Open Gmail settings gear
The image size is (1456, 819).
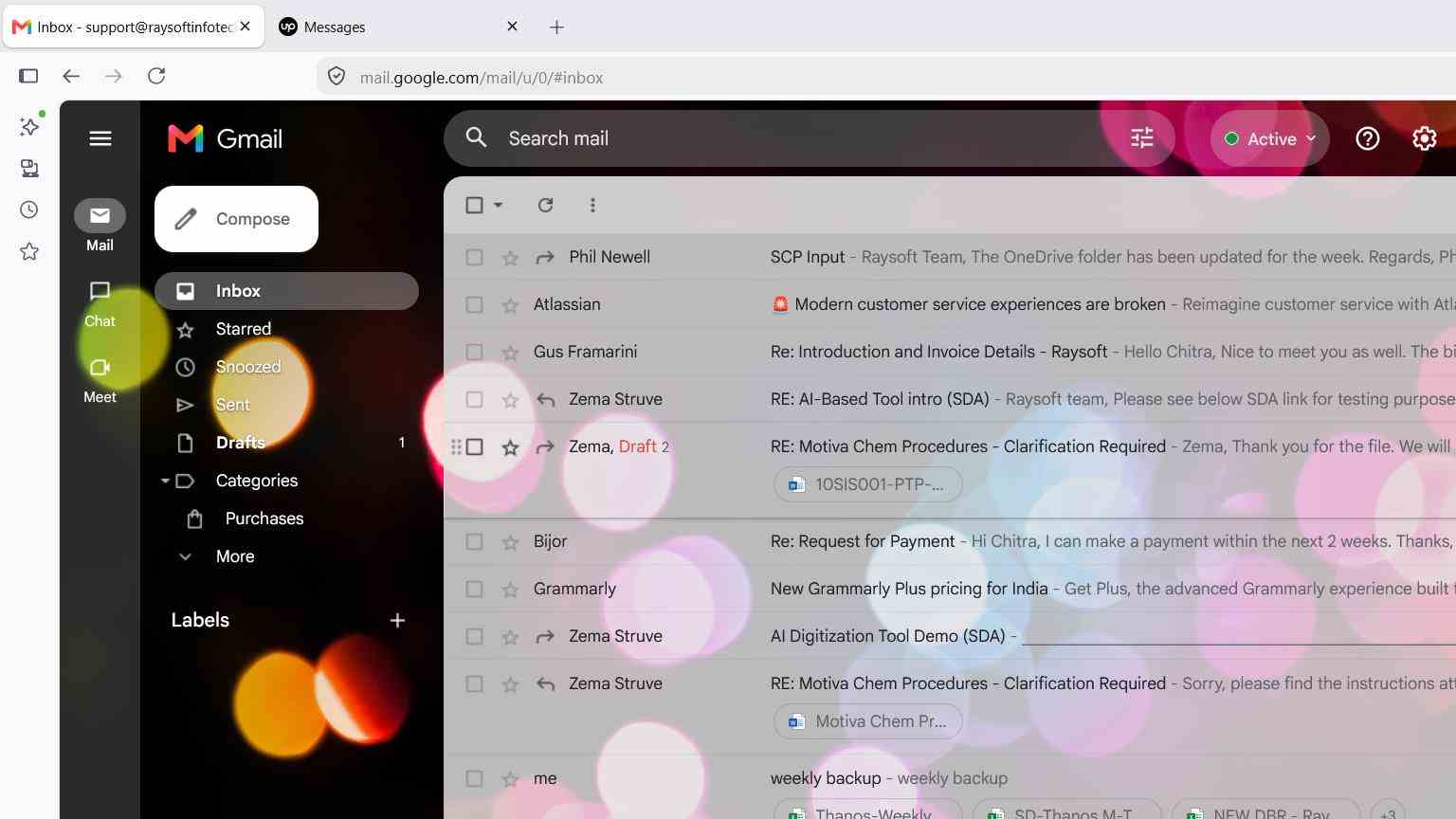[x=1424, y=138]
